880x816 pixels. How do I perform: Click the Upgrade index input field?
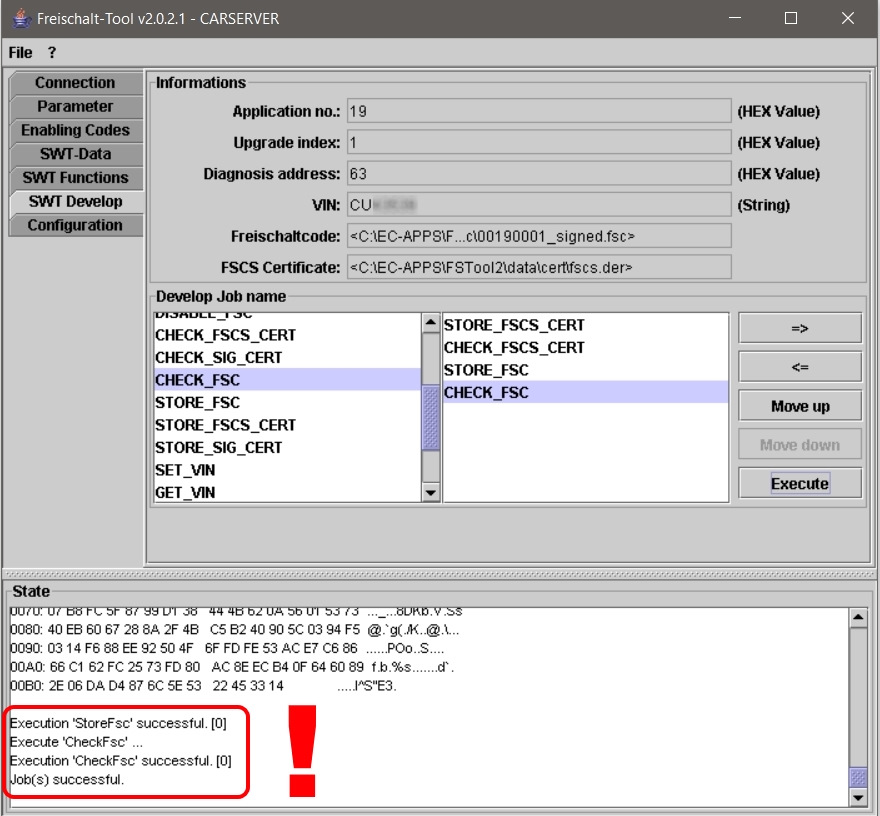[539, 143]
